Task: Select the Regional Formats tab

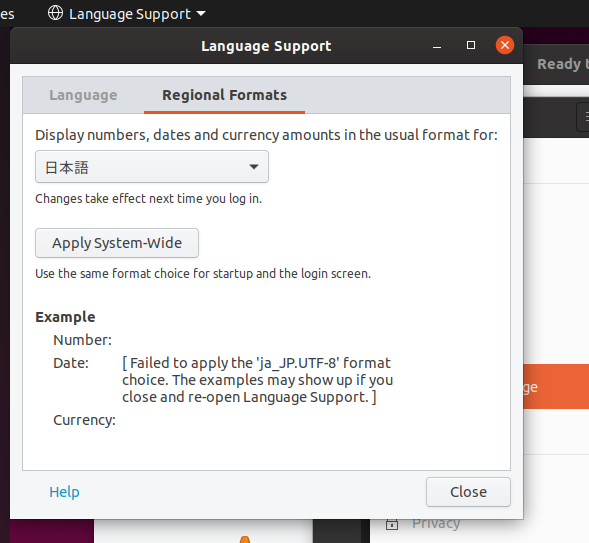Action: pos(224,95)
